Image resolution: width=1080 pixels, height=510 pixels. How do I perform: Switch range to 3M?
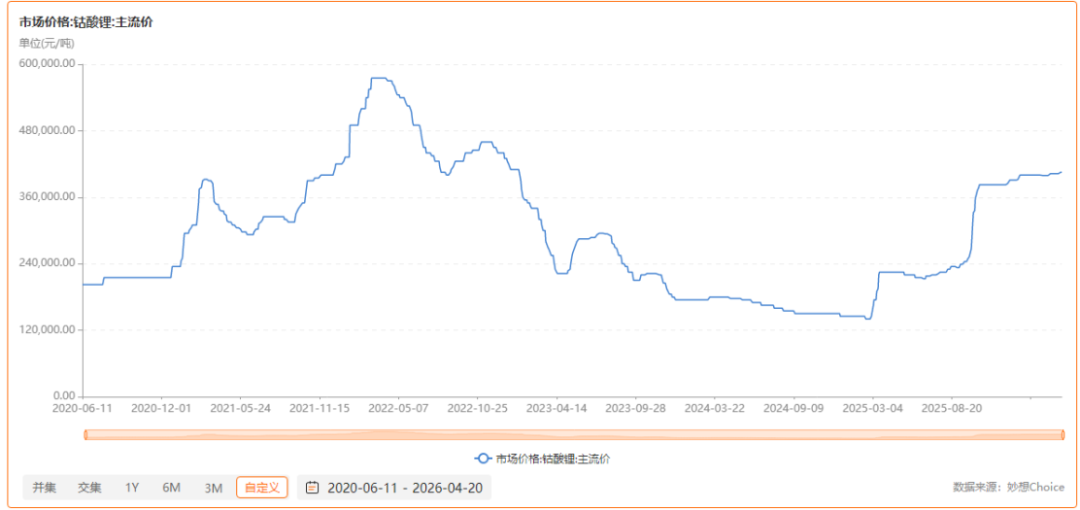(213, 488)
